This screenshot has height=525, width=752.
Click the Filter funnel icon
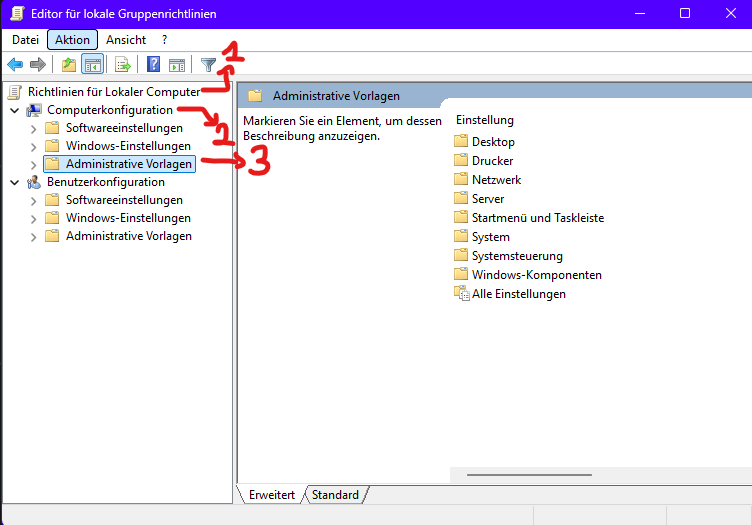click(x=208, y=65)
